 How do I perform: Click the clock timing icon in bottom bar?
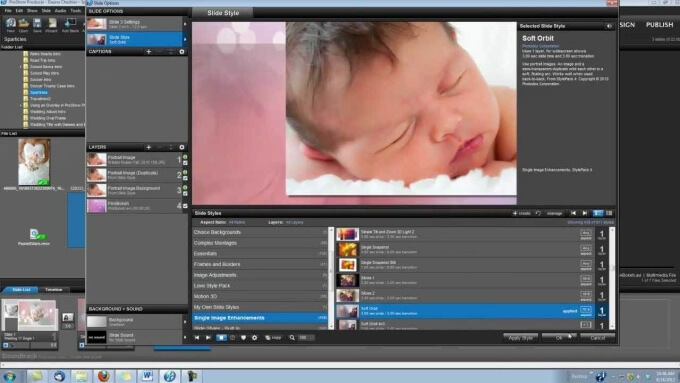[x=232, y=337]
